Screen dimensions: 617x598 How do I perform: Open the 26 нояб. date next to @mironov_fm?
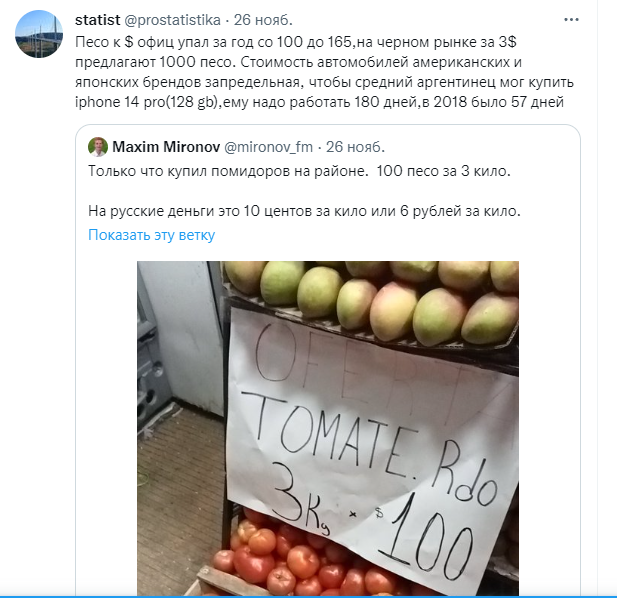click(355, 147)
